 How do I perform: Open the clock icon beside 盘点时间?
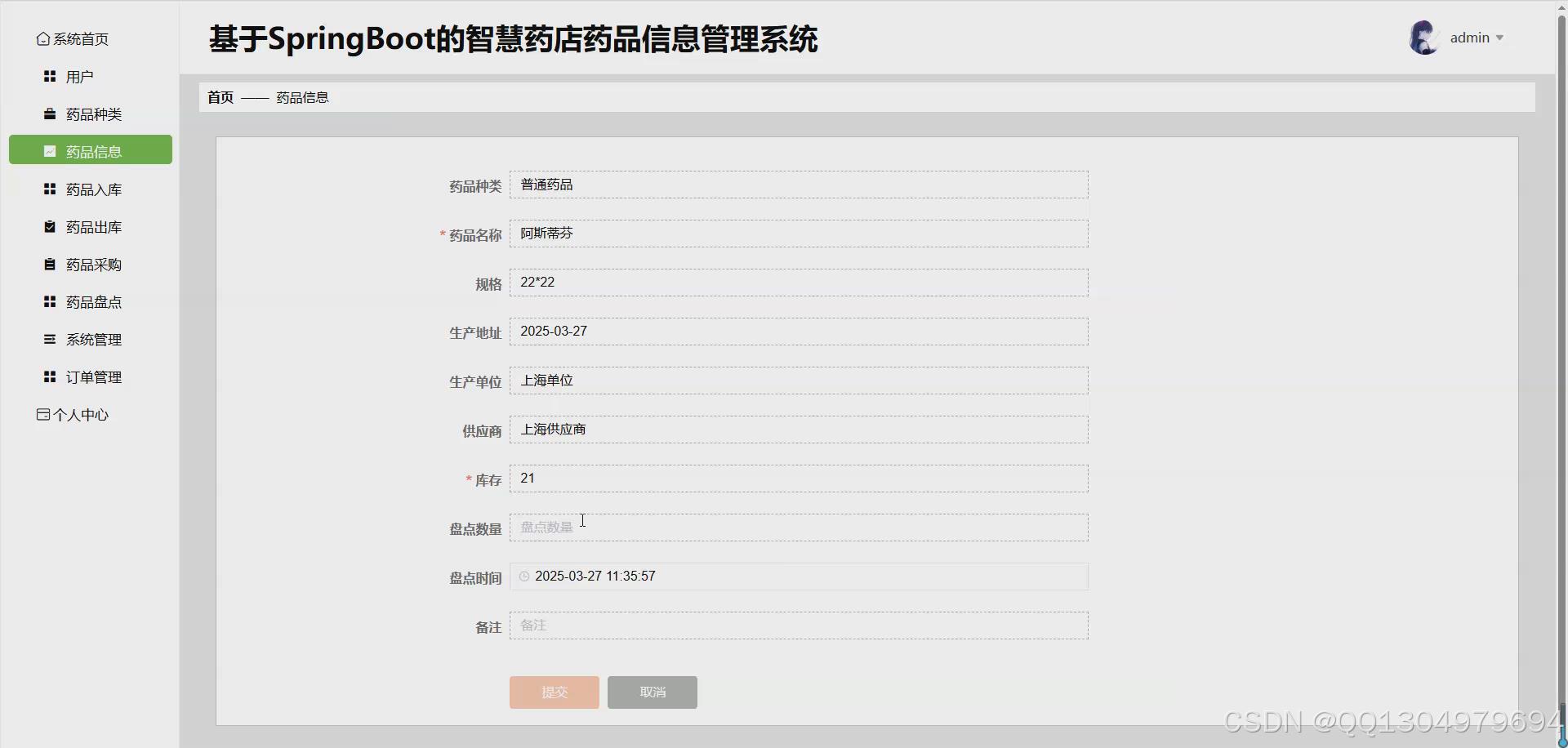(x=523, y=577)
